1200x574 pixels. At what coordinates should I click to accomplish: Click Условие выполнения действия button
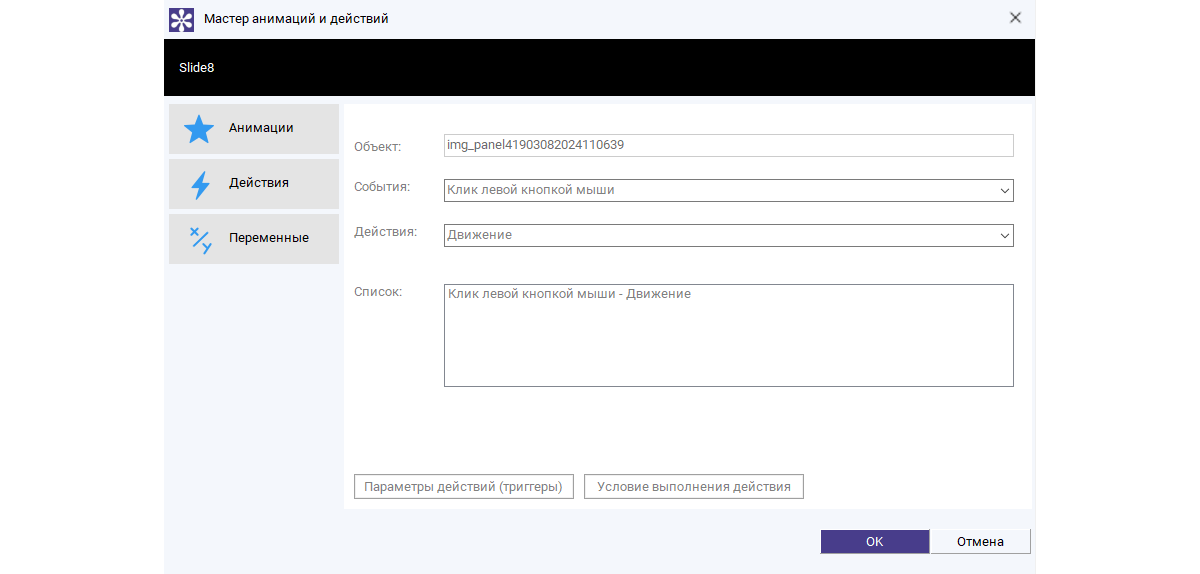tap(694, 487)
